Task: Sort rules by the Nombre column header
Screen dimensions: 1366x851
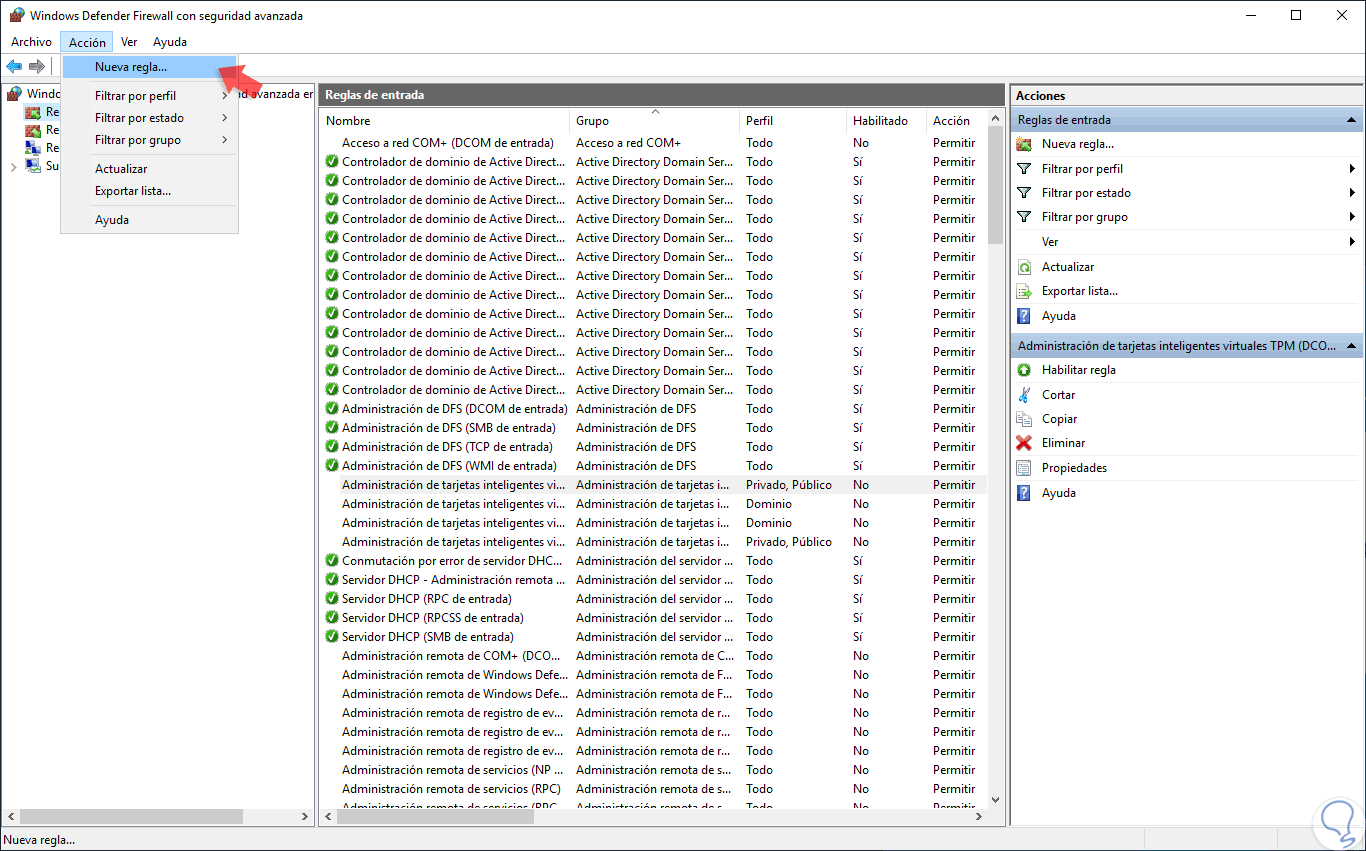Action: pyautogui.click(x=445, y=121)
